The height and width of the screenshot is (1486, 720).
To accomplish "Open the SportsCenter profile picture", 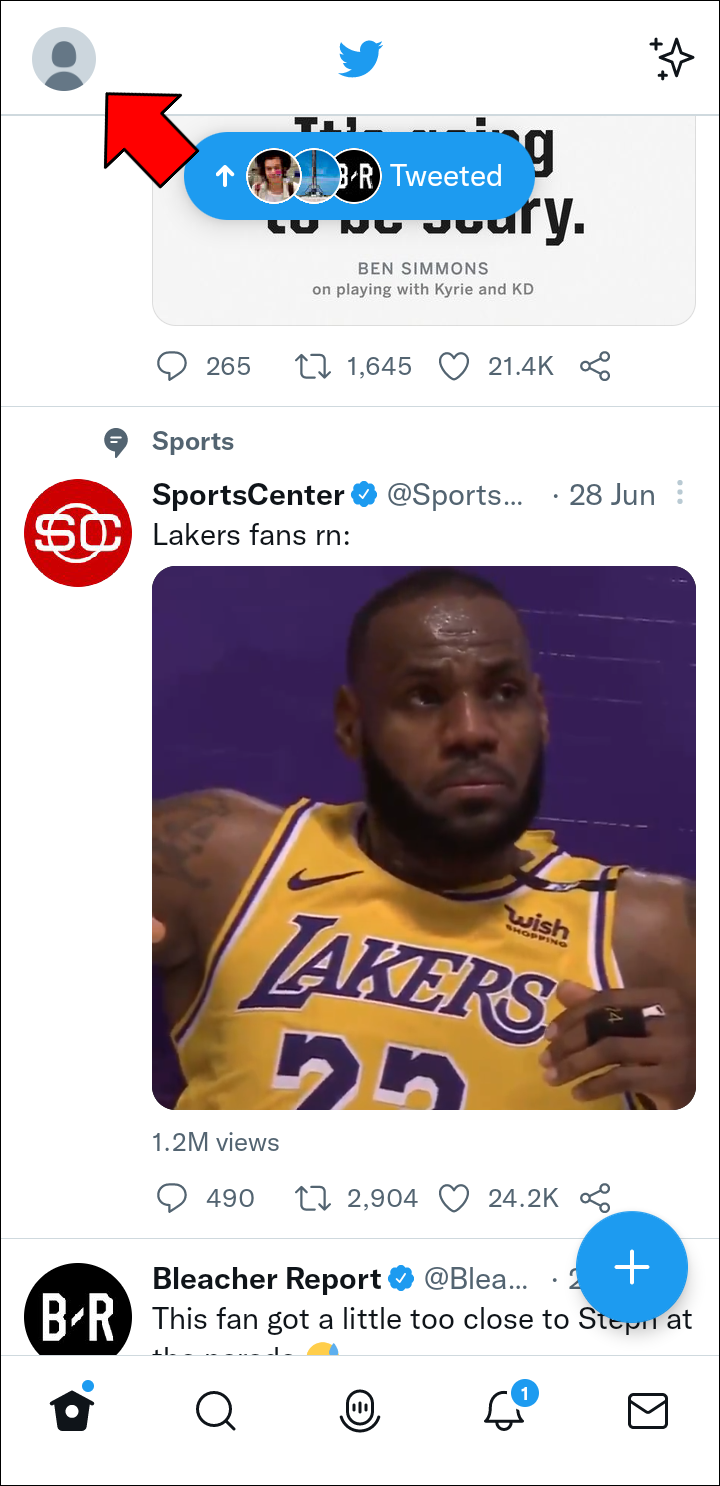I will tap(78, 533).
